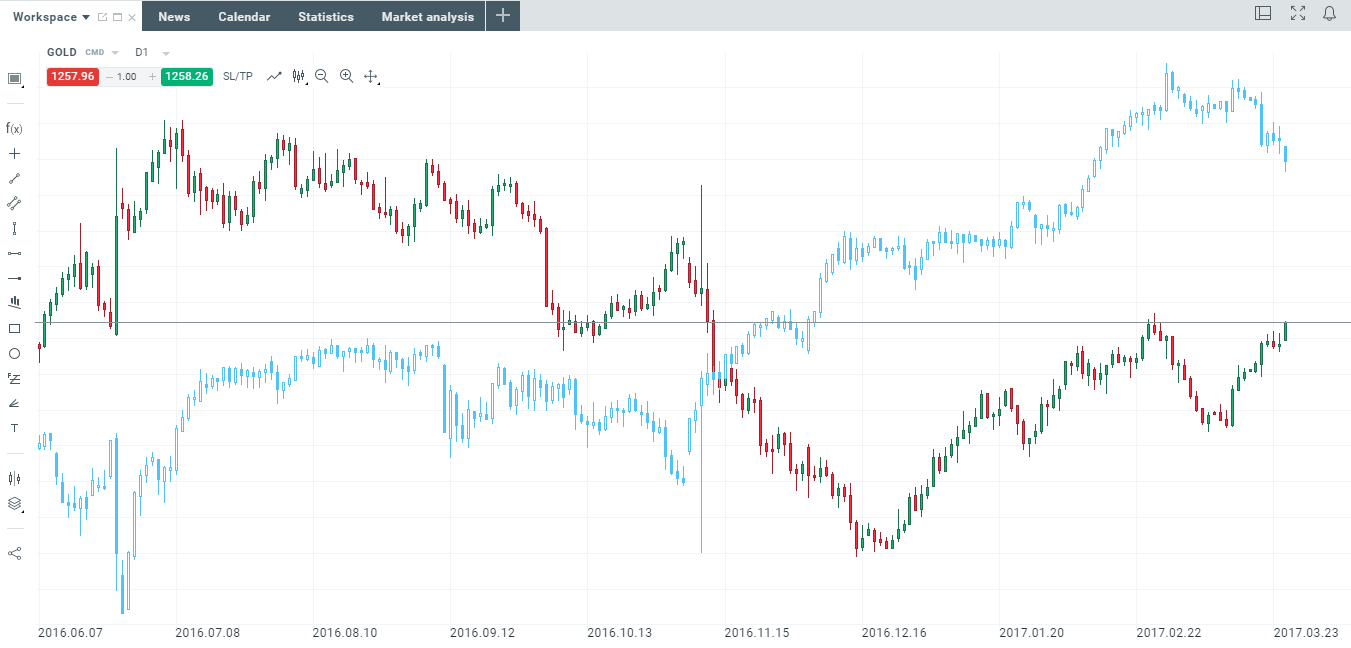Zoom out the chart with magnifier
Image resolution: width=1351 pixels, height=648 pixels.
coord(321,76)
